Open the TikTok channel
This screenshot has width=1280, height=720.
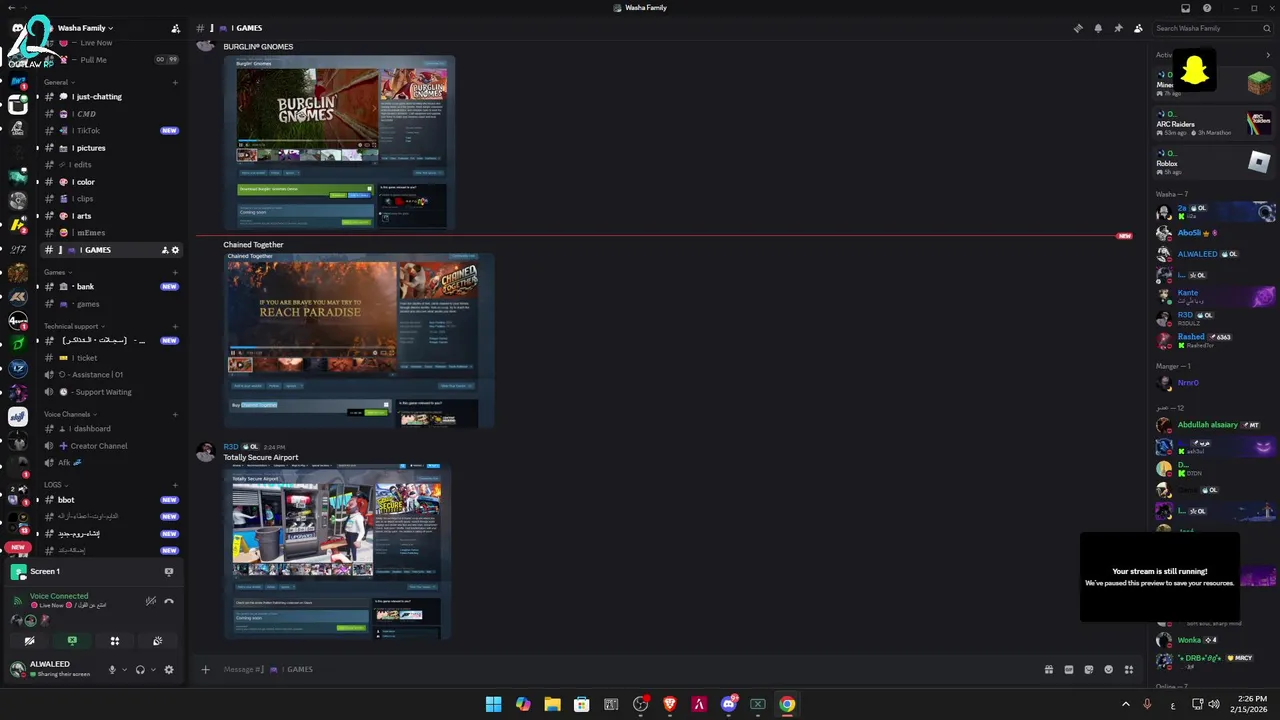pos(111,131)
